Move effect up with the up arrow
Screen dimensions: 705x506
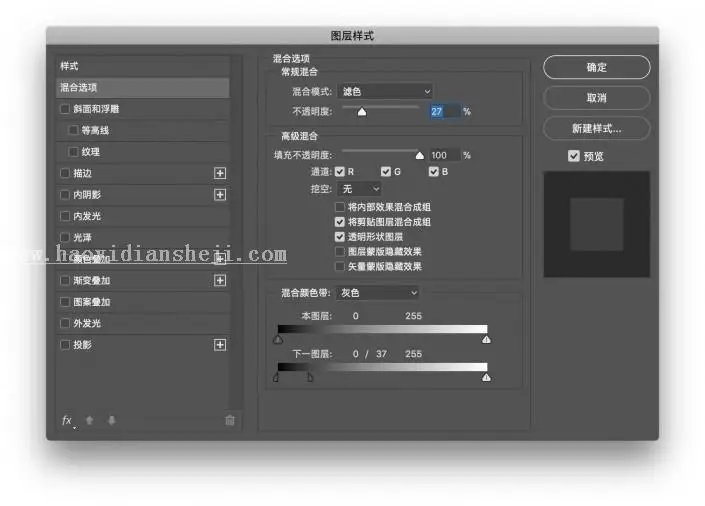89,420
